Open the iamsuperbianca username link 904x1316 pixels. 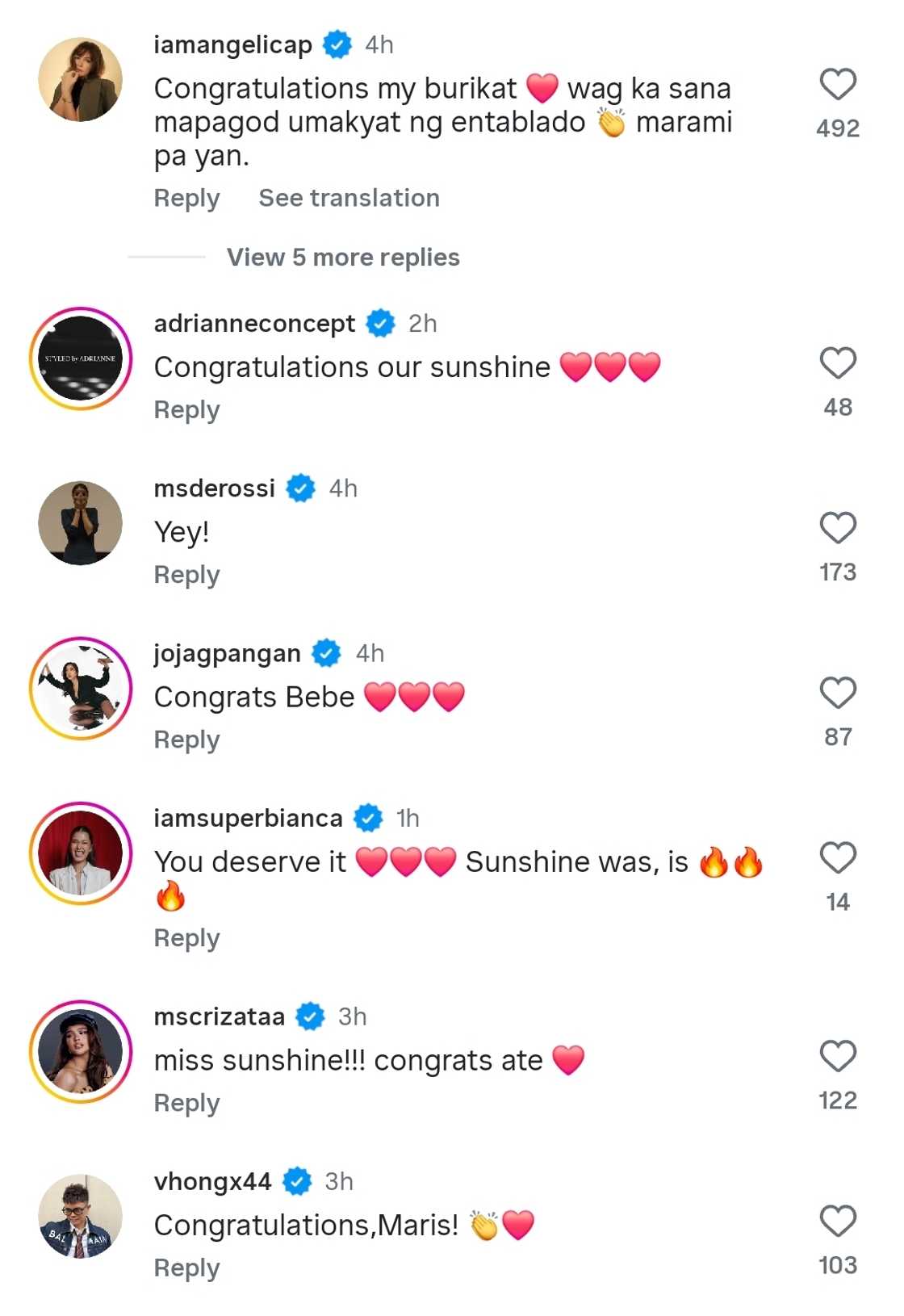(248, 819)
